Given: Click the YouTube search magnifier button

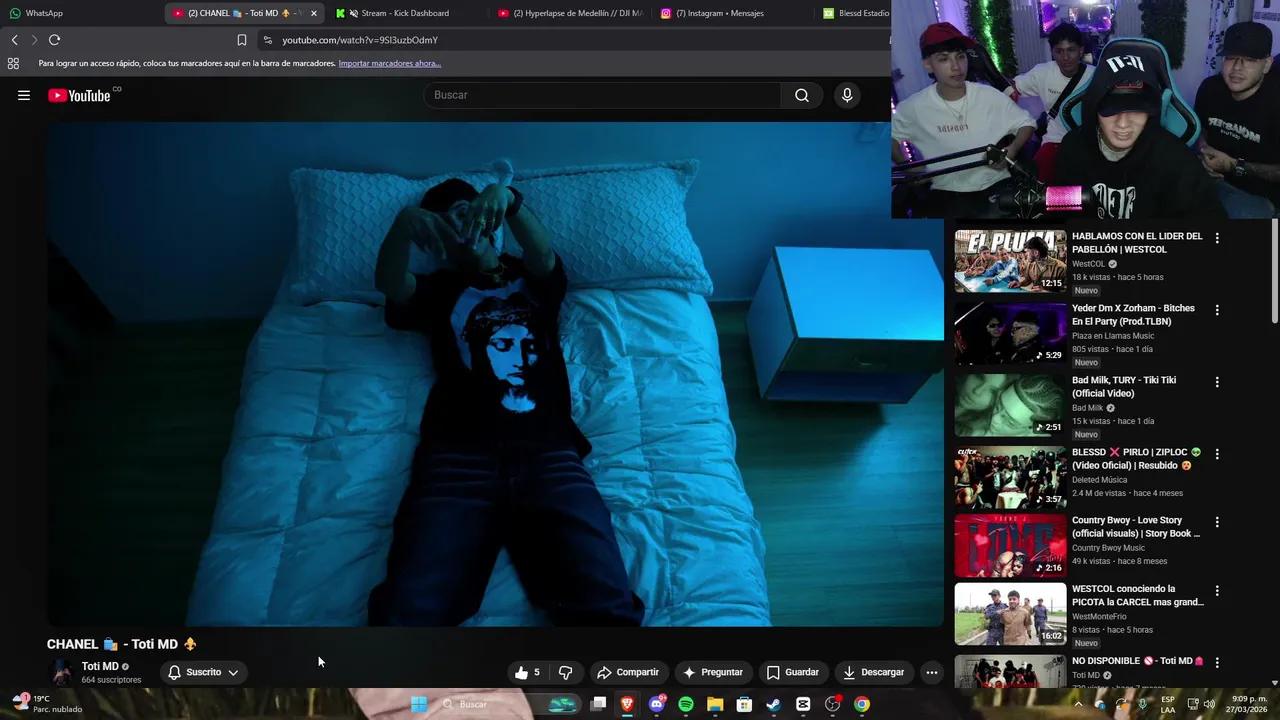Looking at the screenshot, I should click(x=802, y=95).
